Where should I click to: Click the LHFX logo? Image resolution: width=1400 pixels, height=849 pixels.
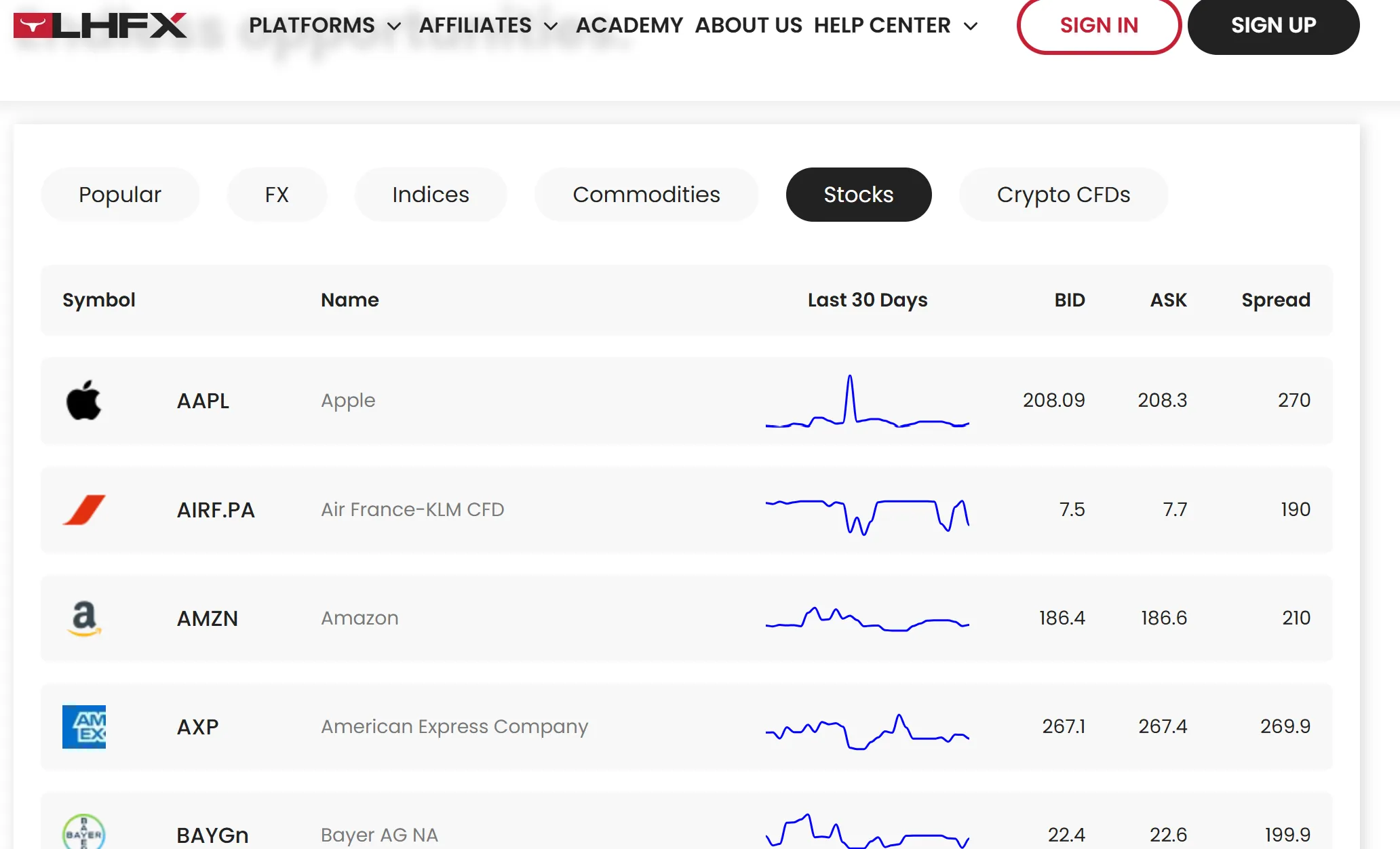click(x=100, y=26)
